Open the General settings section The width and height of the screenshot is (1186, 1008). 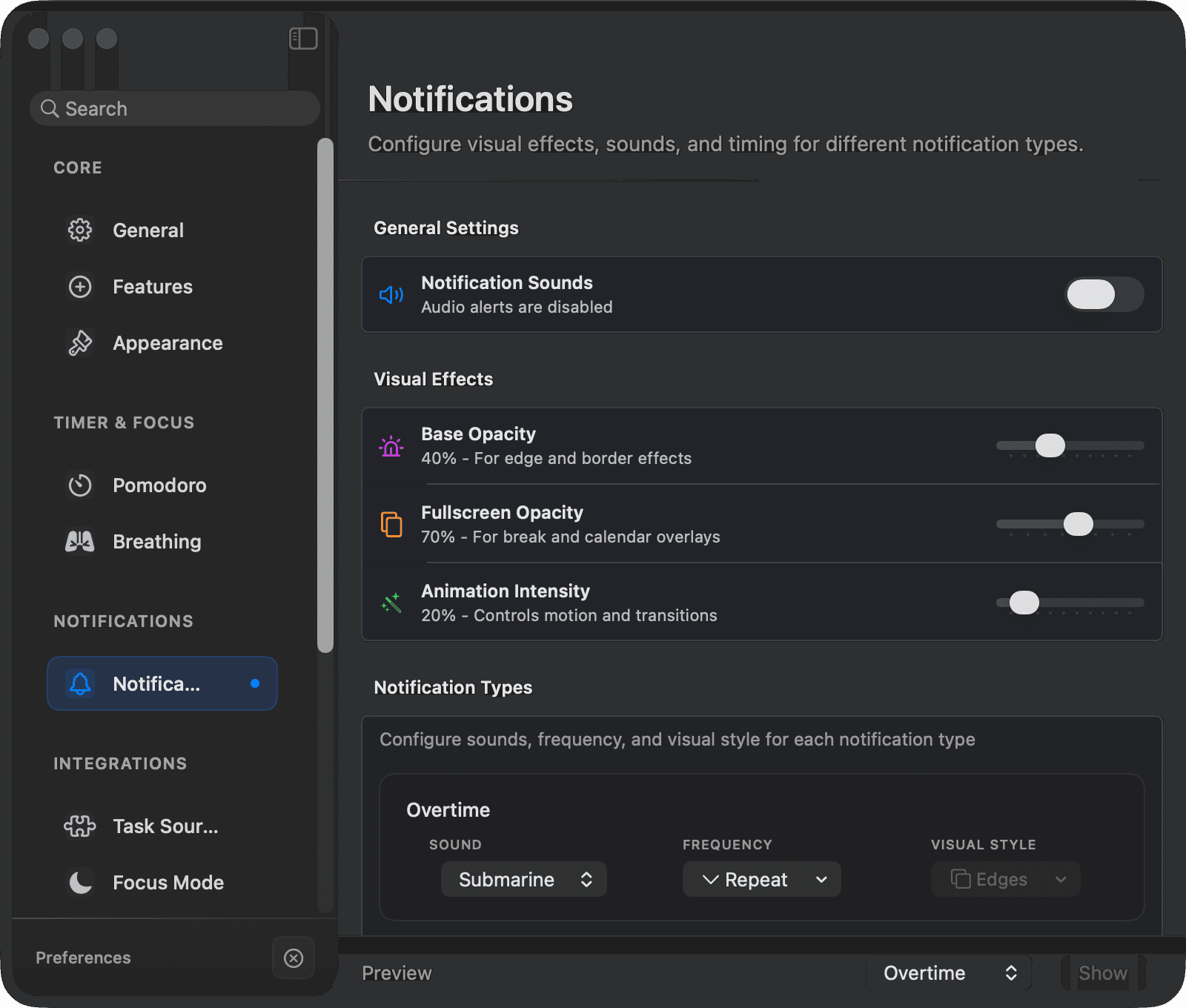(162, 230)
